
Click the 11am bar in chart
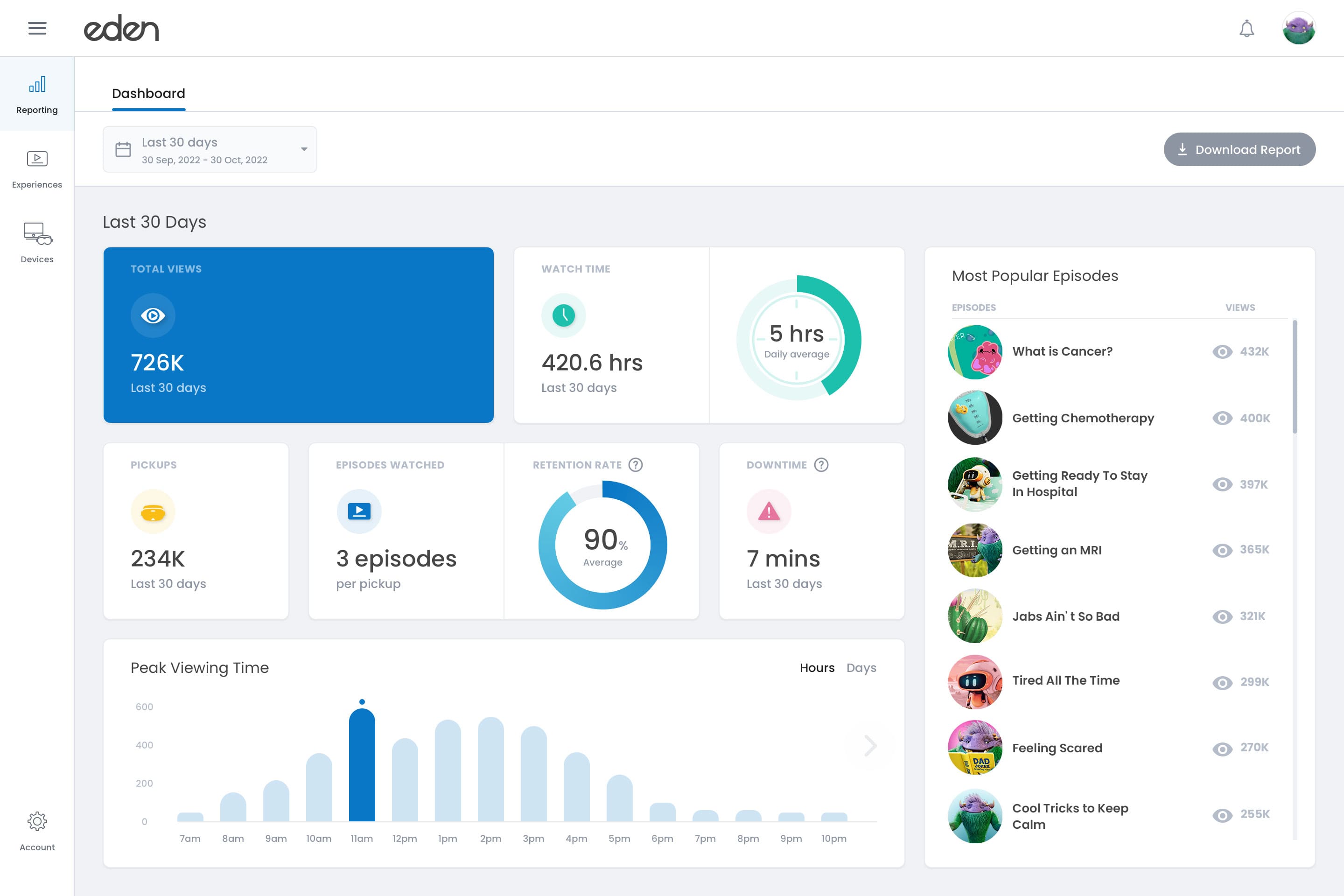click(362, 766)
